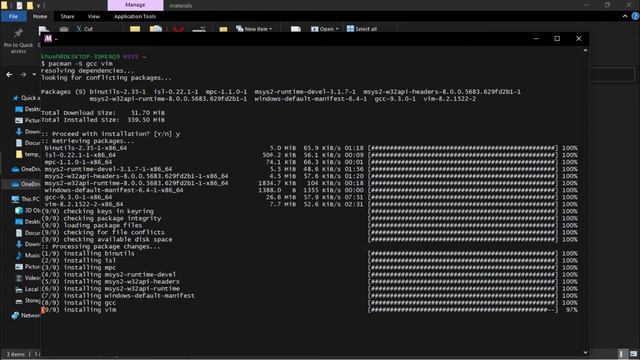Viewport: 640px width, 360px height.
Task: Open Pictures under Quick access
Action: tap(28, 120)
